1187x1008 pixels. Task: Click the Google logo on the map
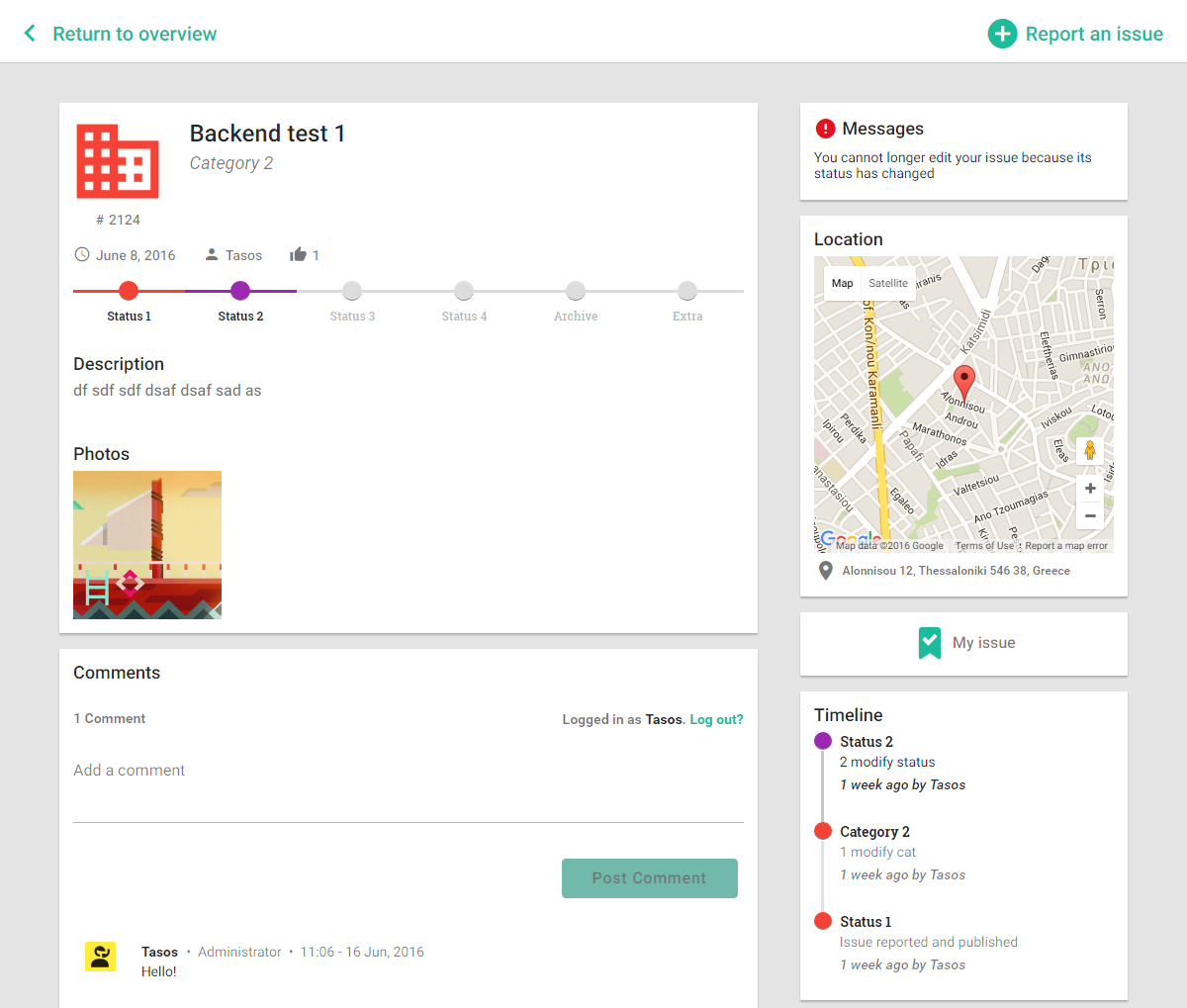(x=852, y=539)
